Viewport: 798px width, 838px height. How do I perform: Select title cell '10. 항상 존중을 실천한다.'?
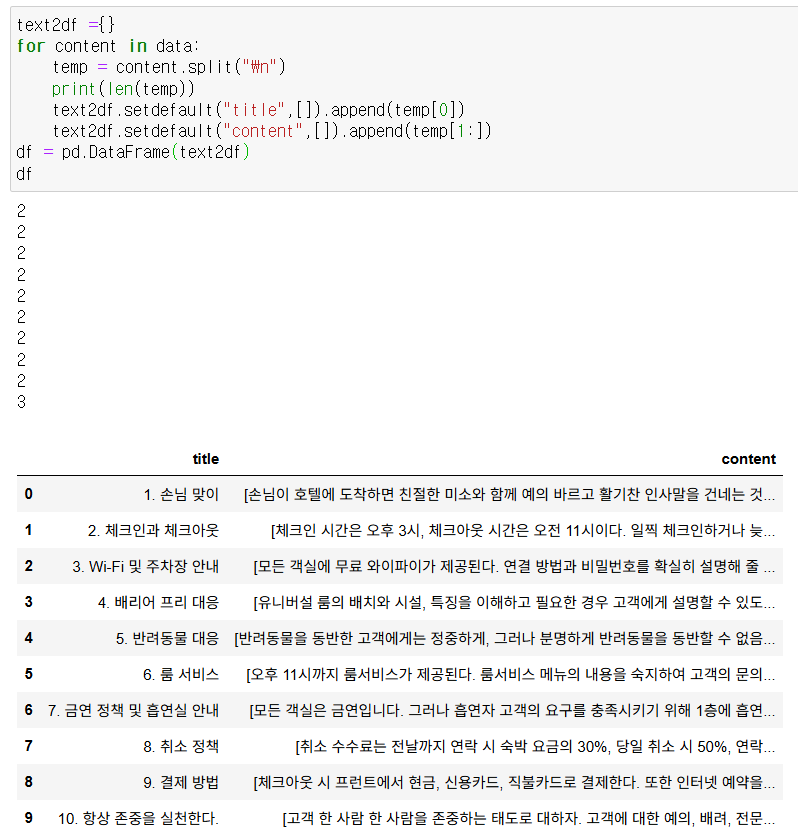138,818
